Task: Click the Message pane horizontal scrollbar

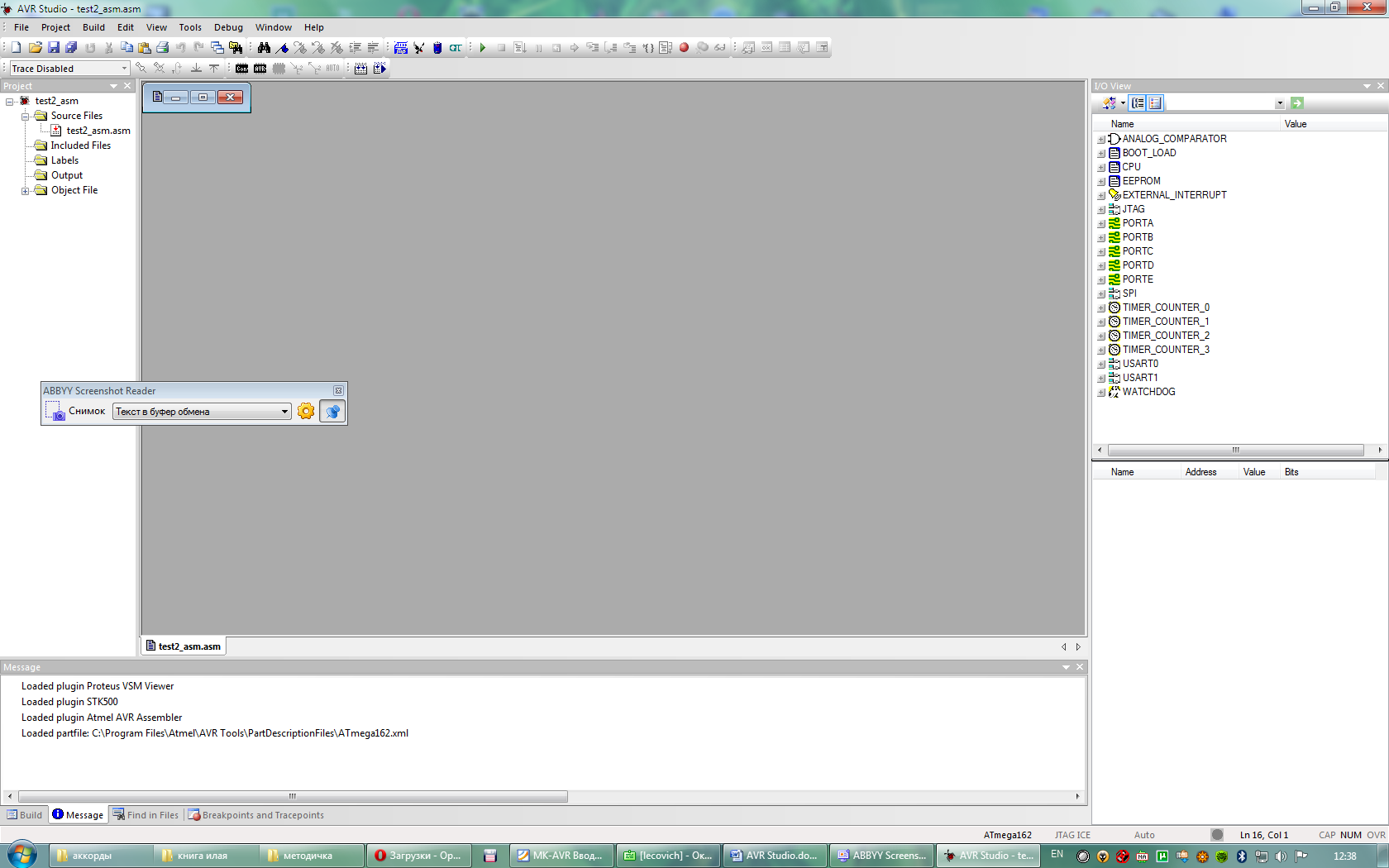Action: pos(293,796)
